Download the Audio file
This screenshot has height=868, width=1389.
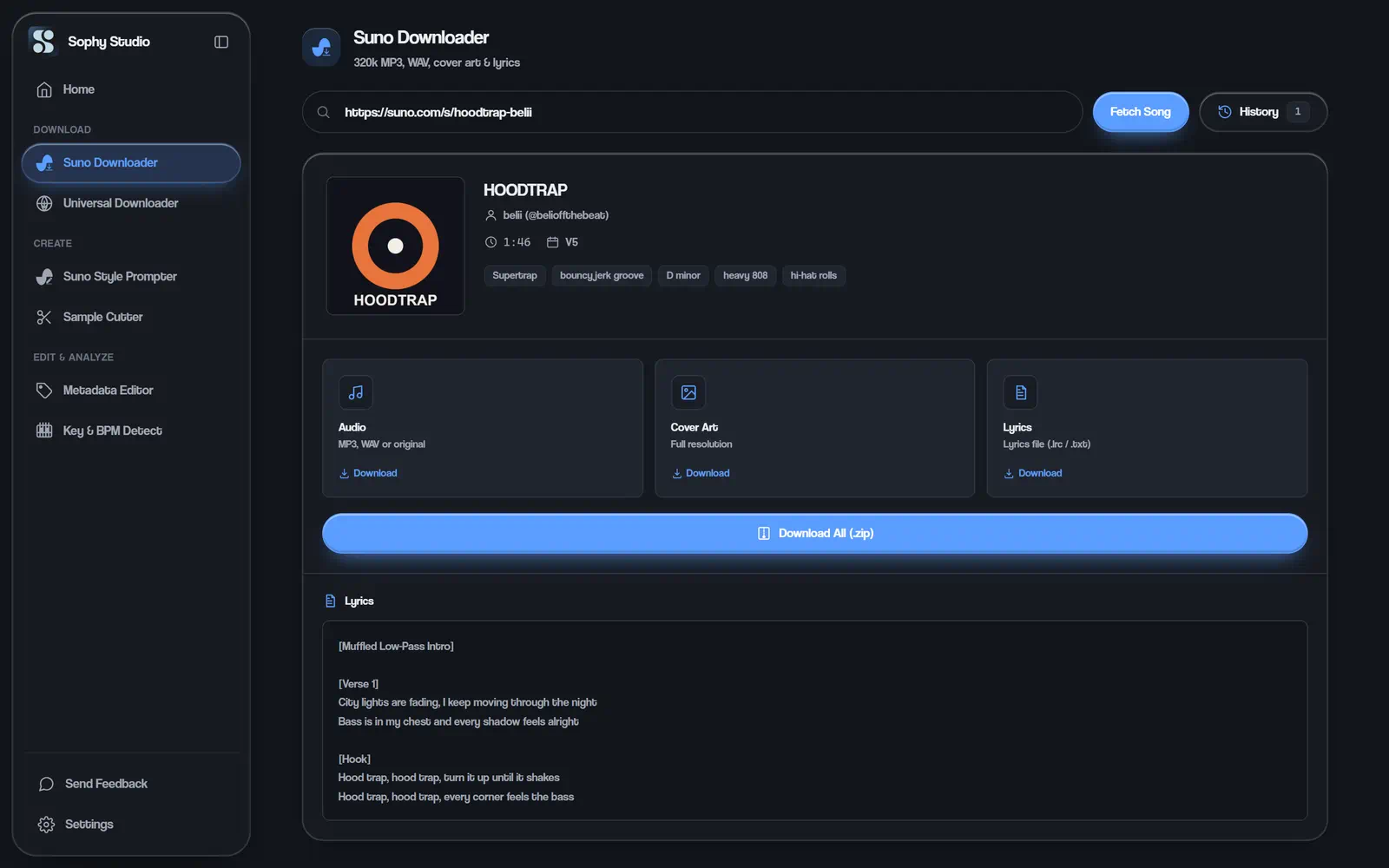tap(368, 473)
